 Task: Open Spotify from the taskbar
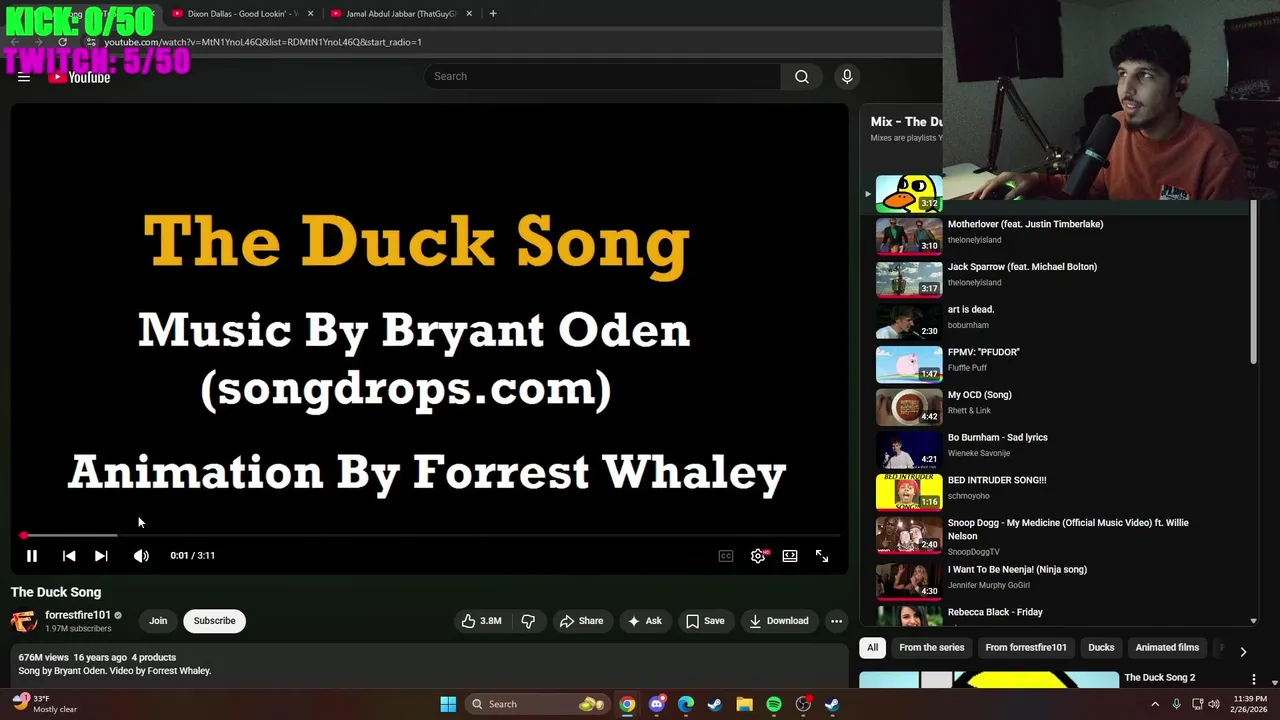[774, 704]
